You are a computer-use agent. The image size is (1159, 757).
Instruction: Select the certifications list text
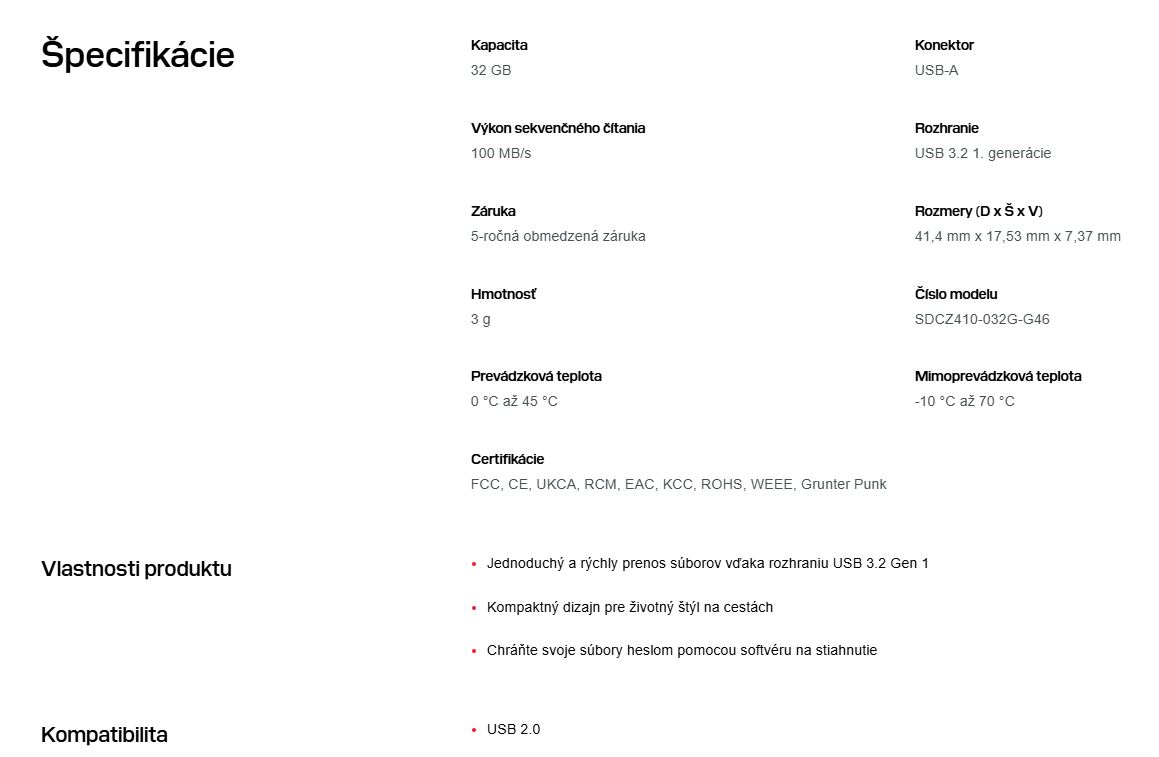[x=678, y=484]
